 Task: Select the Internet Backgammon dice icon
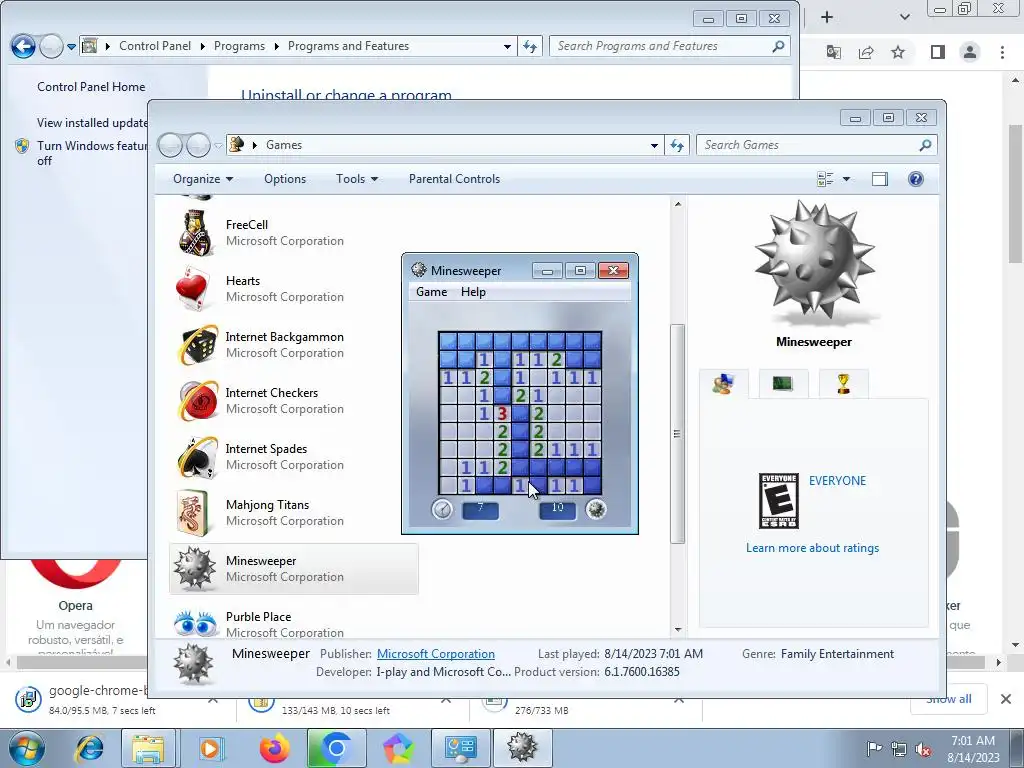point(197,345)
